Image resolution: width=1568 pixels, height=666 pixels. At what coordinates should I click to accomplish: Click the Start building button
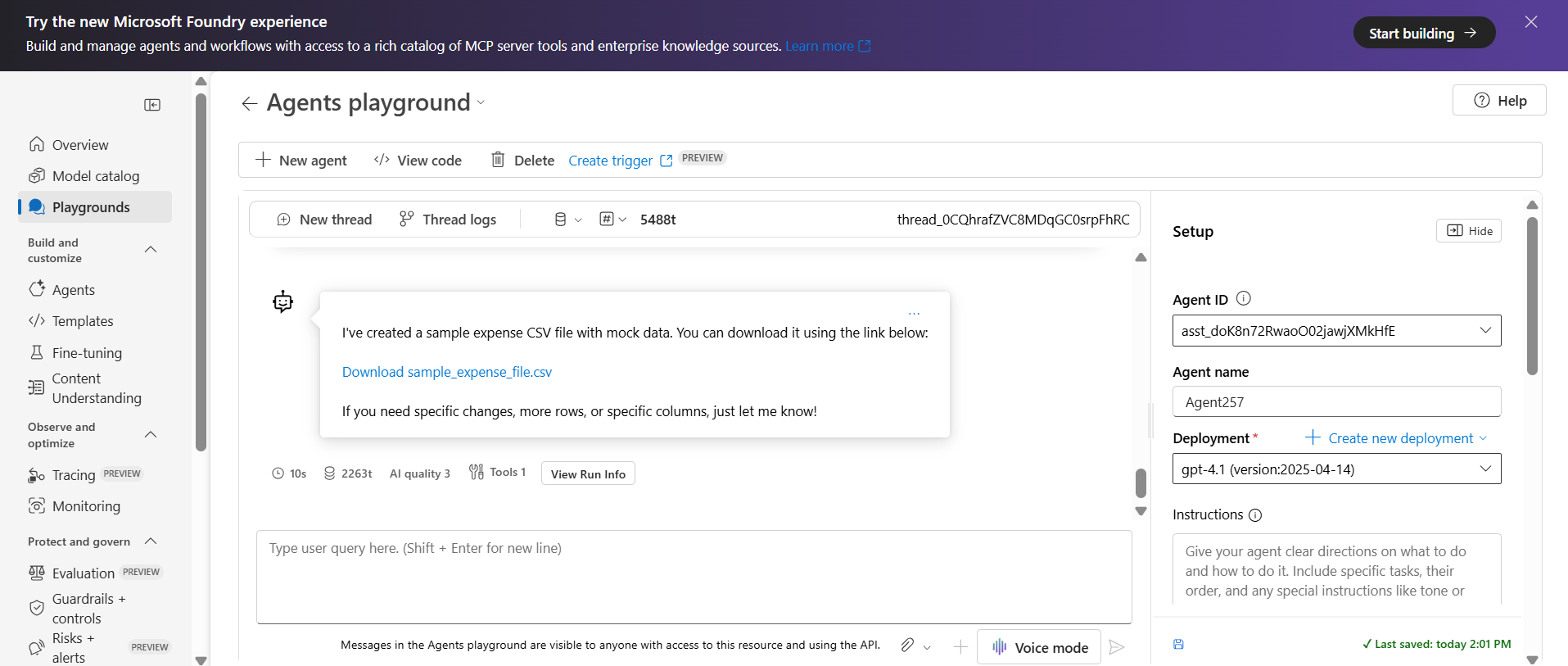click(1424, 33)
